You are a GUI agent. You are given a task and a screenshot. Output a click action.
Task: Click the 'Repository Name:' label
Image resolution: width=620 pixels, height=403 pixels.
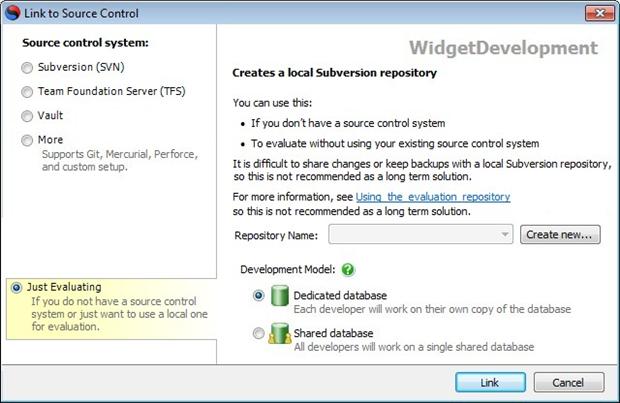[x=276, y=236]
